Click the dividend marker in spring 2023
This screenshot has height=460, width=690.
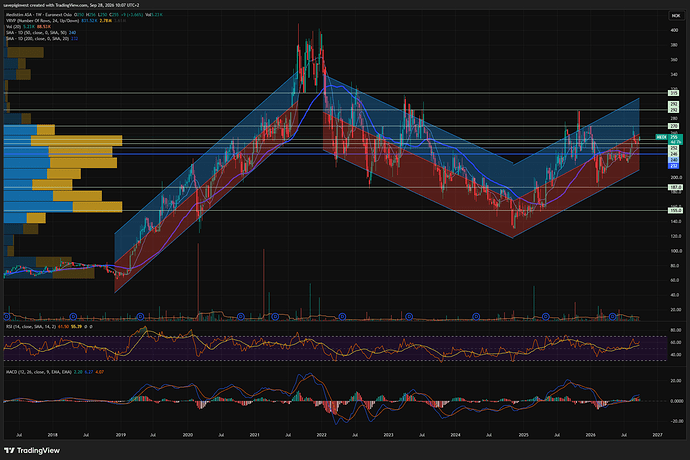point(409,316)
